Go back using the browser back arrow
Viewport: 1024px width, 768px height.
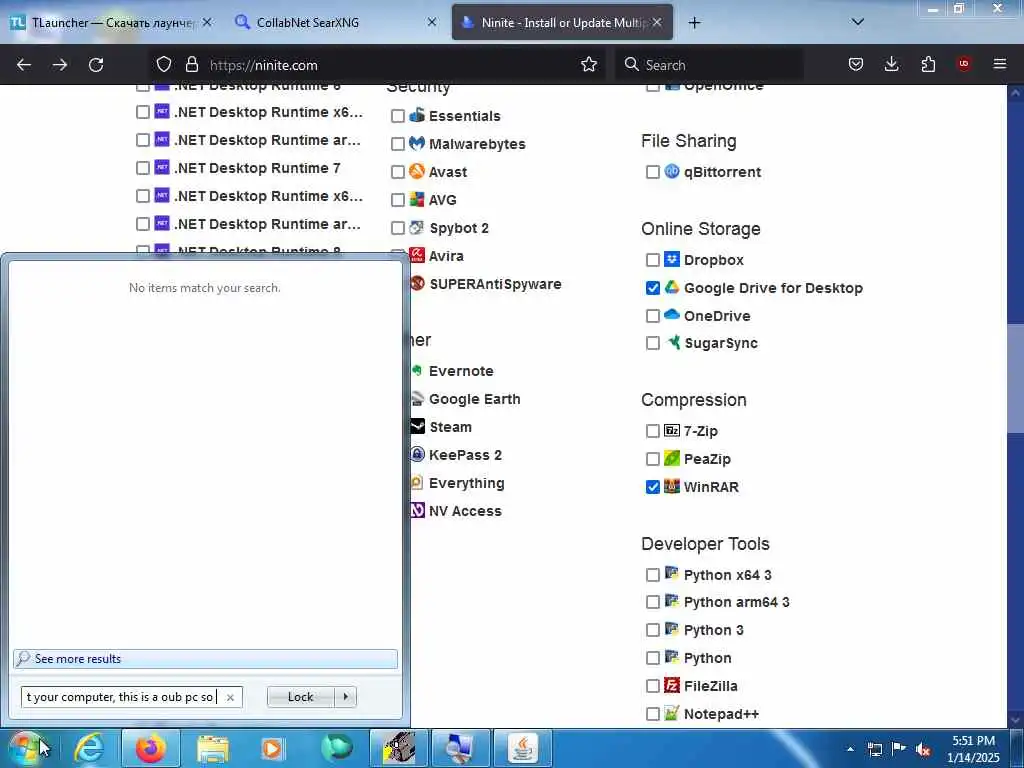(x=24, y=65)
